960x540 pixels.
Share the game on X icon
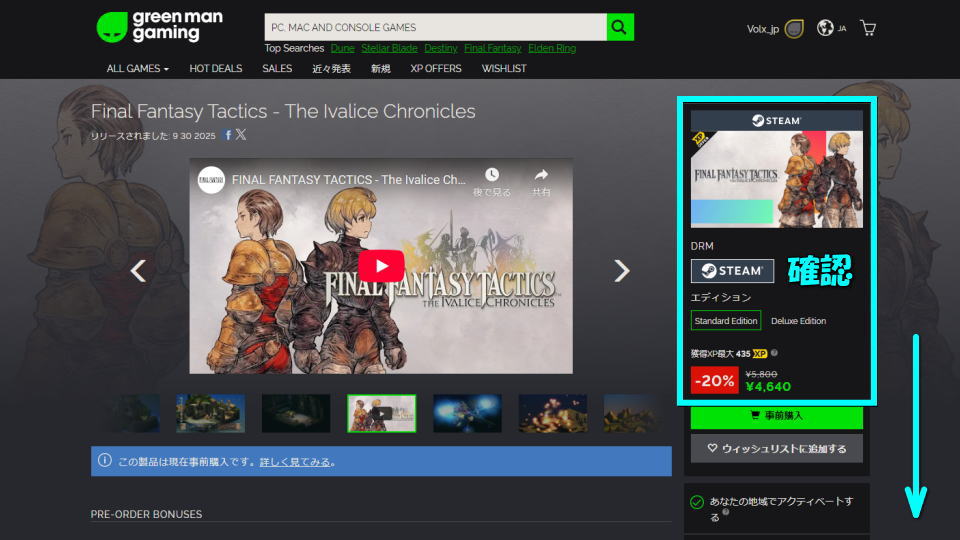tap(241, 135)
